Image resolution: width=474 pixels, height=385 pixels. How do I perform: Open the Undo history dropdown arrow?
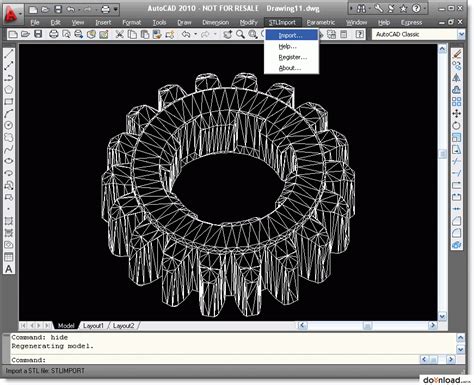pyautogui.click(x=195, y=34)
